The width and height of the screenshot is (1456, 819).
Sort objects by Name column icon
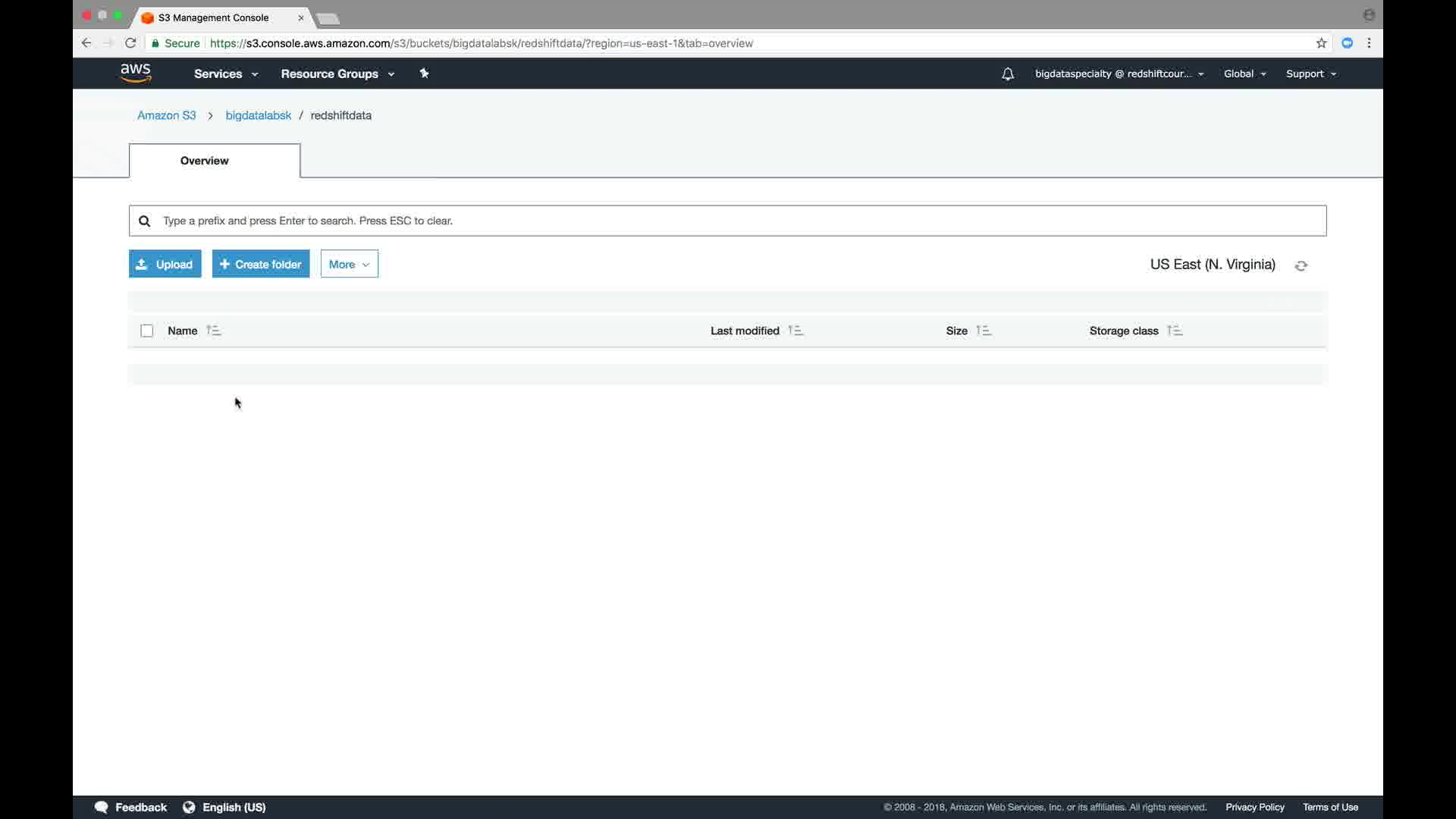click(x=213, y=331)
